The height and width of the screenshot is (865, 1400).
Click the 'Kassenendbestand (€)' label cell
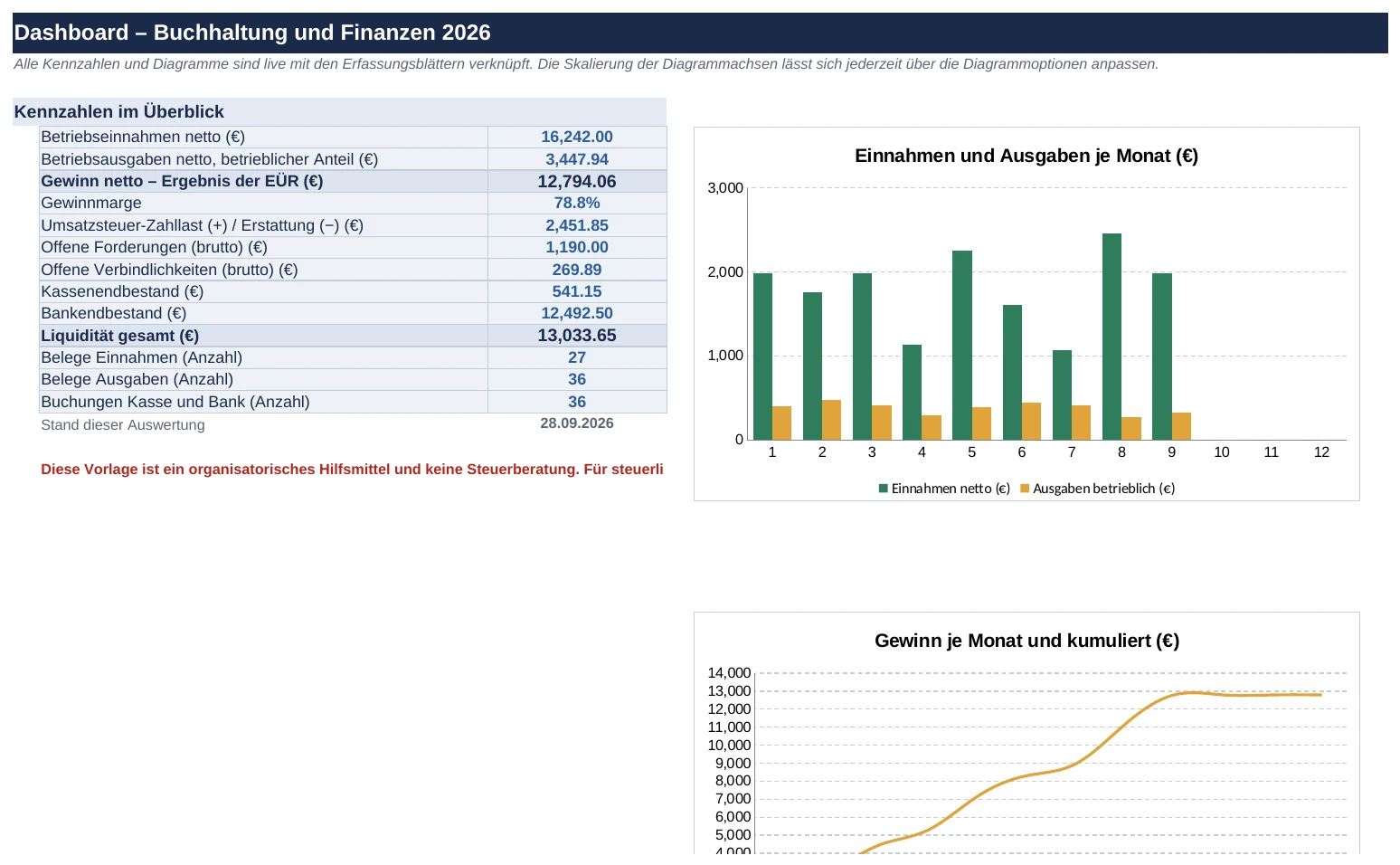(x=263, y=291)
